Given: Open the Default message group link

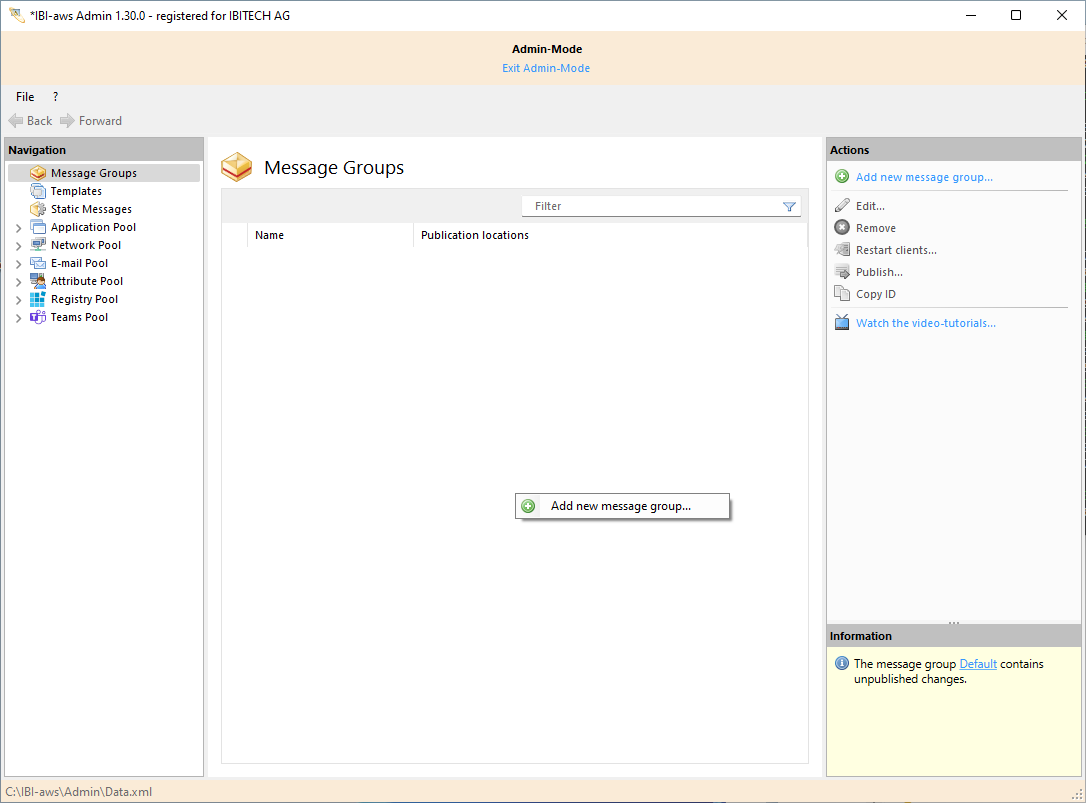Looking at the screenshot, I should (x=977, y=664).
